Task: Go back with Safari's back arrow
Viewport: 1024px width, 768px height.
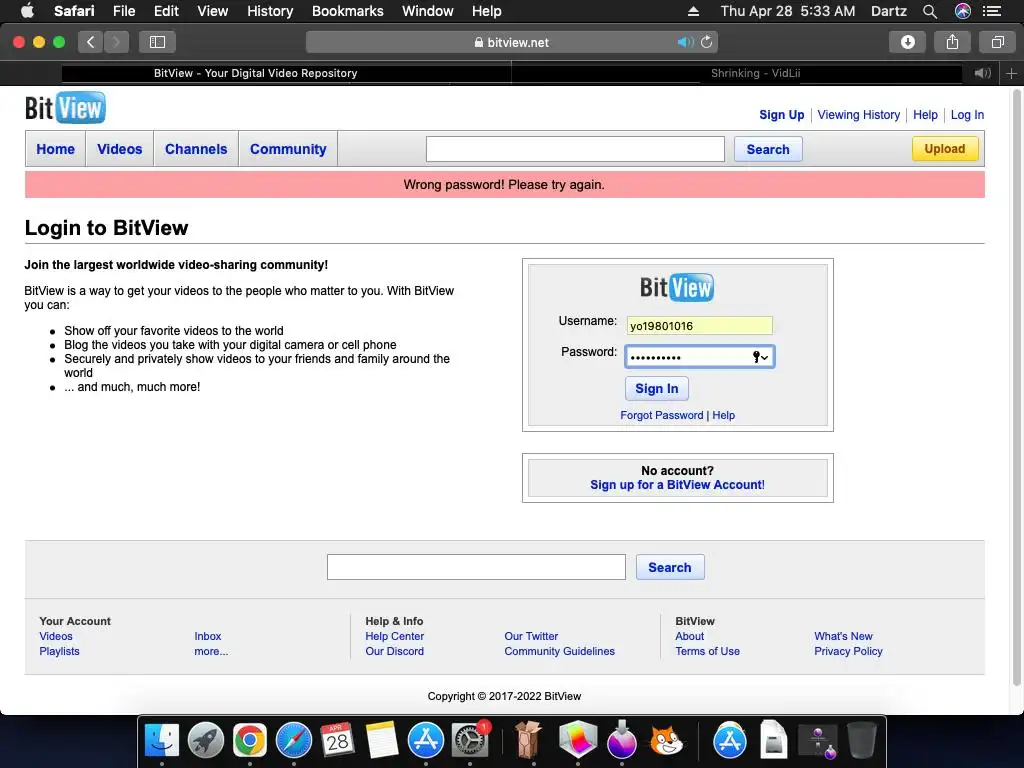Action: [x=91, y=42]
